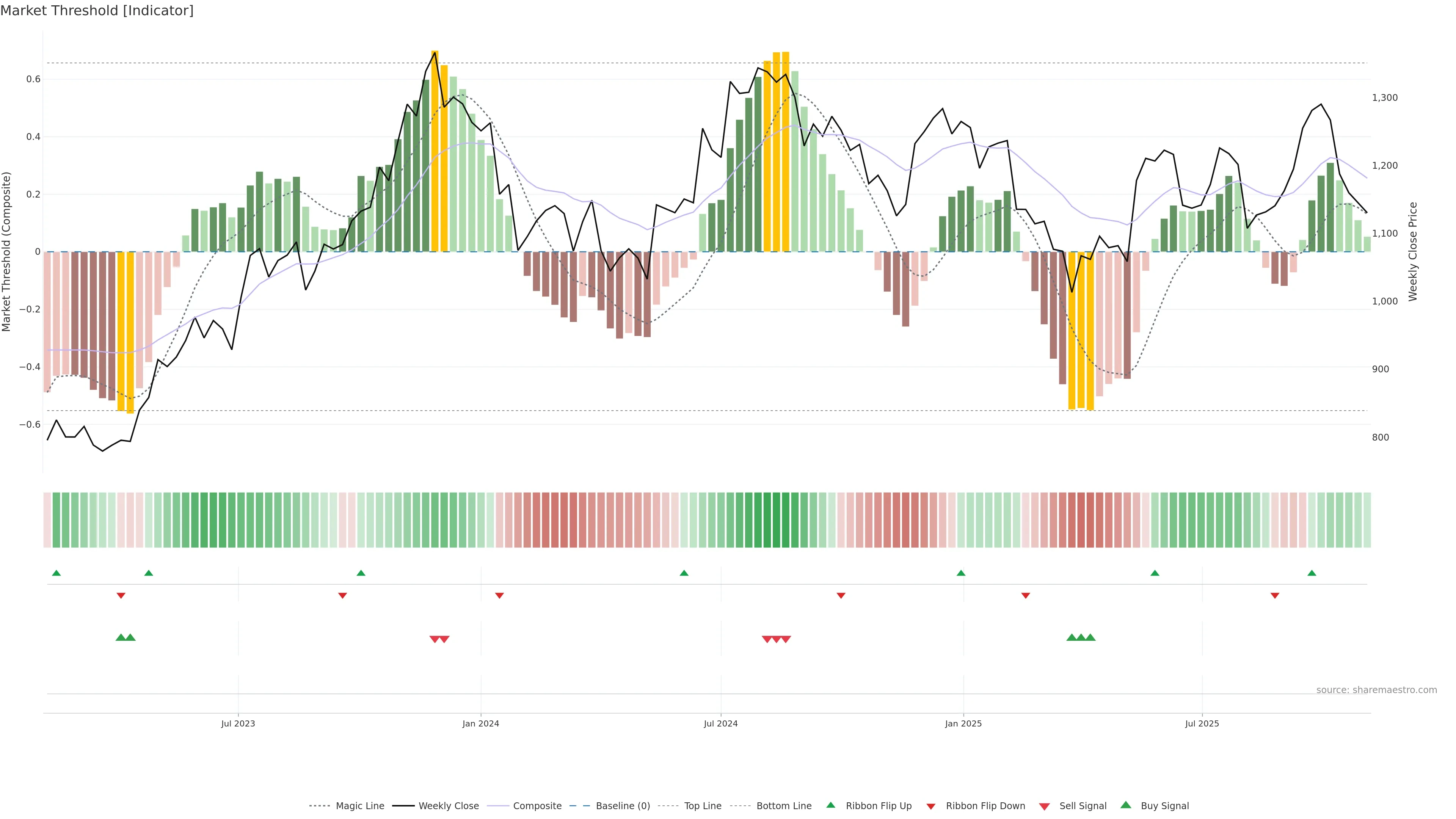The image size is (1456, 819).
Task: Click the source: sharemaestro.com text
Action: 1376,690
